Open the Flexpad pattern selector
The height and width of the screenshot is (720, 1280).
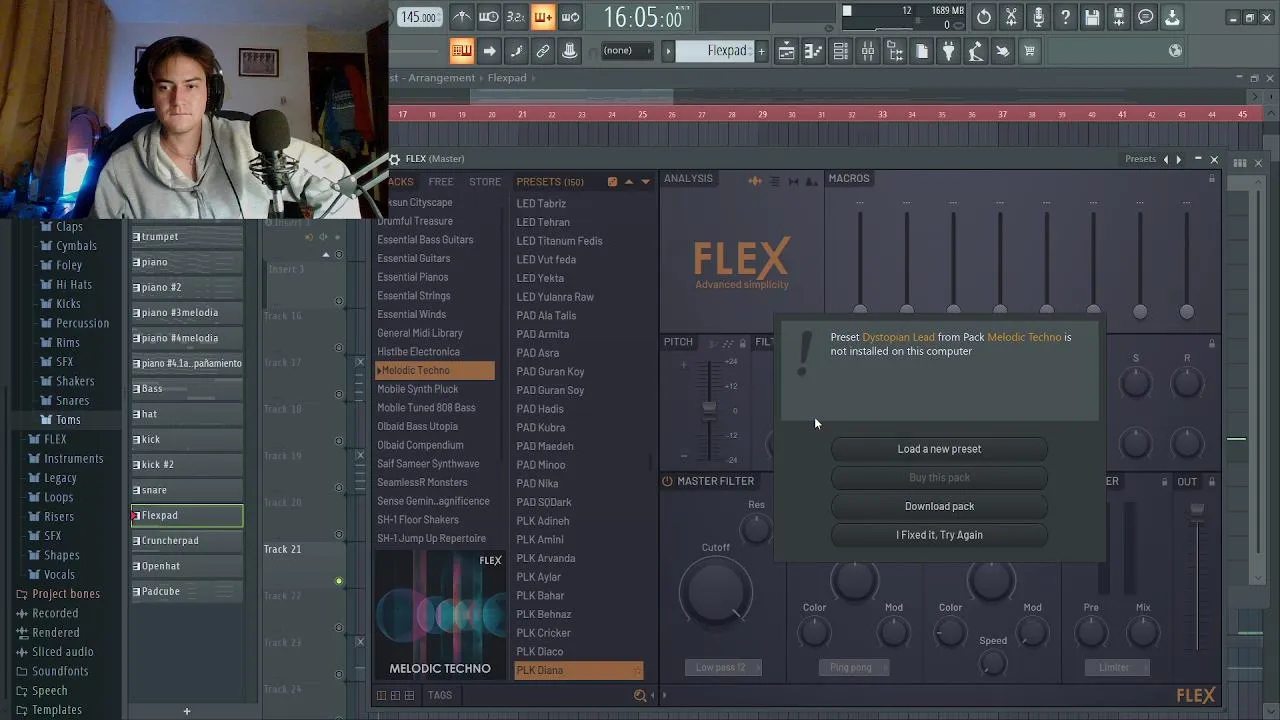point(715,51)
